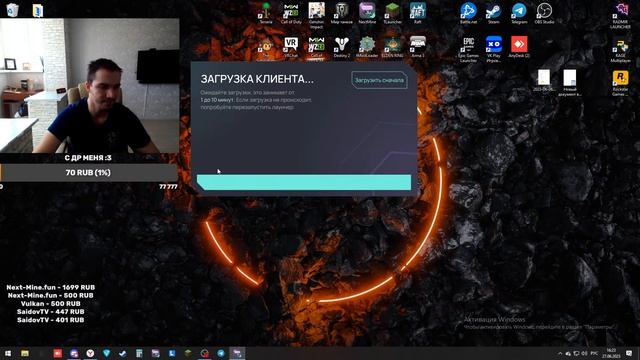Viewport: 640px width, 360px height.
Task: Open the AnyDesk (2) shortcut
Action: [519, 47]
